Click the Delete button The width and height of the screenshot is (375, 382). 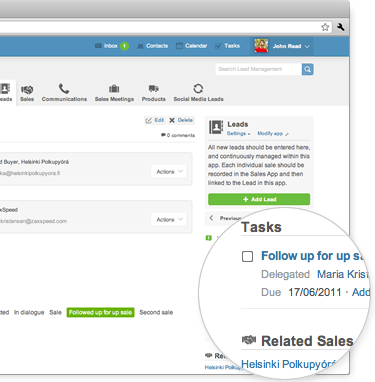(181, 120)
